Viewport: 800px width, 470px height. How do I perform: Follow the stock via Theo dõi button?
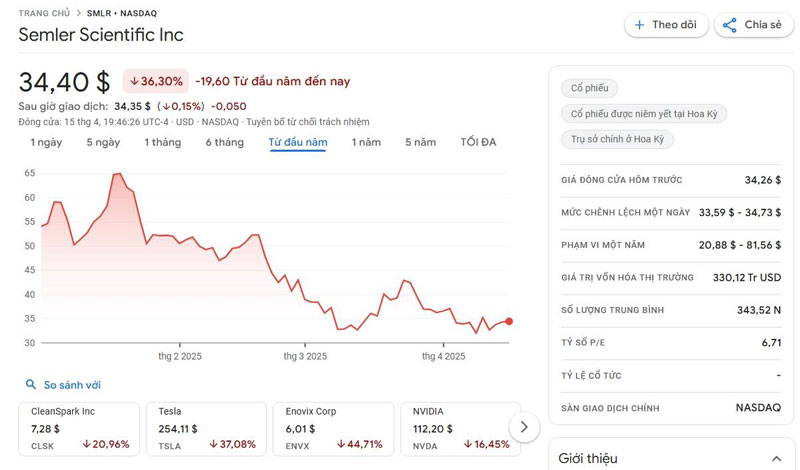tap(666, 25)
